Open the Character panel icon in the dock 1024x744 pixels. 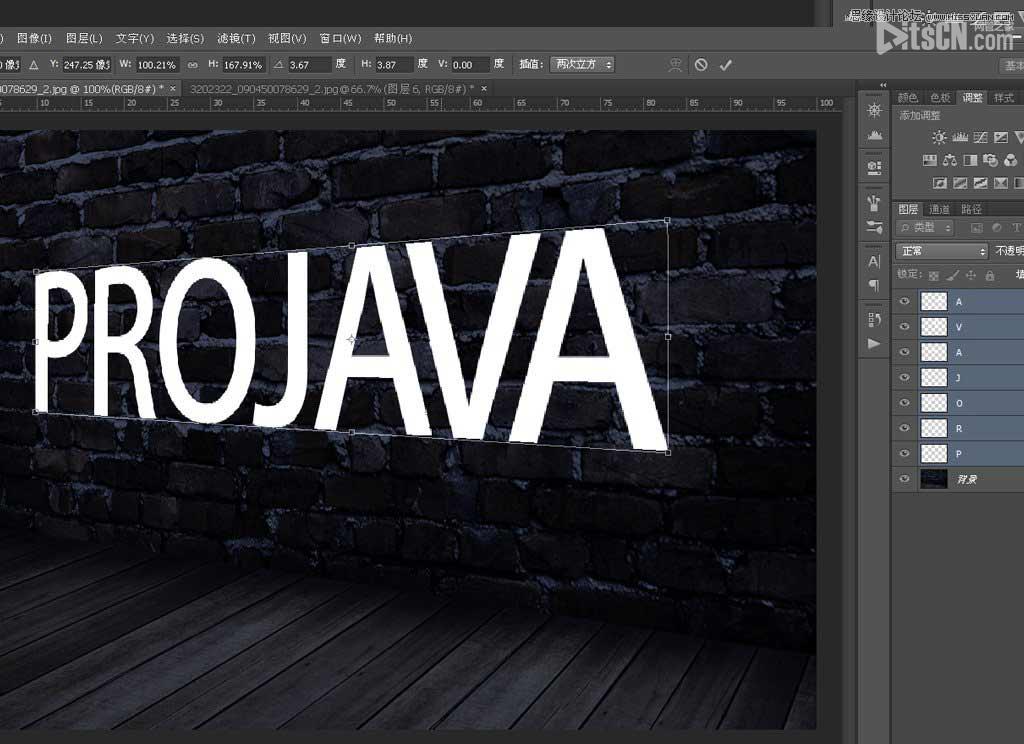pyautogui.click(x=875, y=262)
